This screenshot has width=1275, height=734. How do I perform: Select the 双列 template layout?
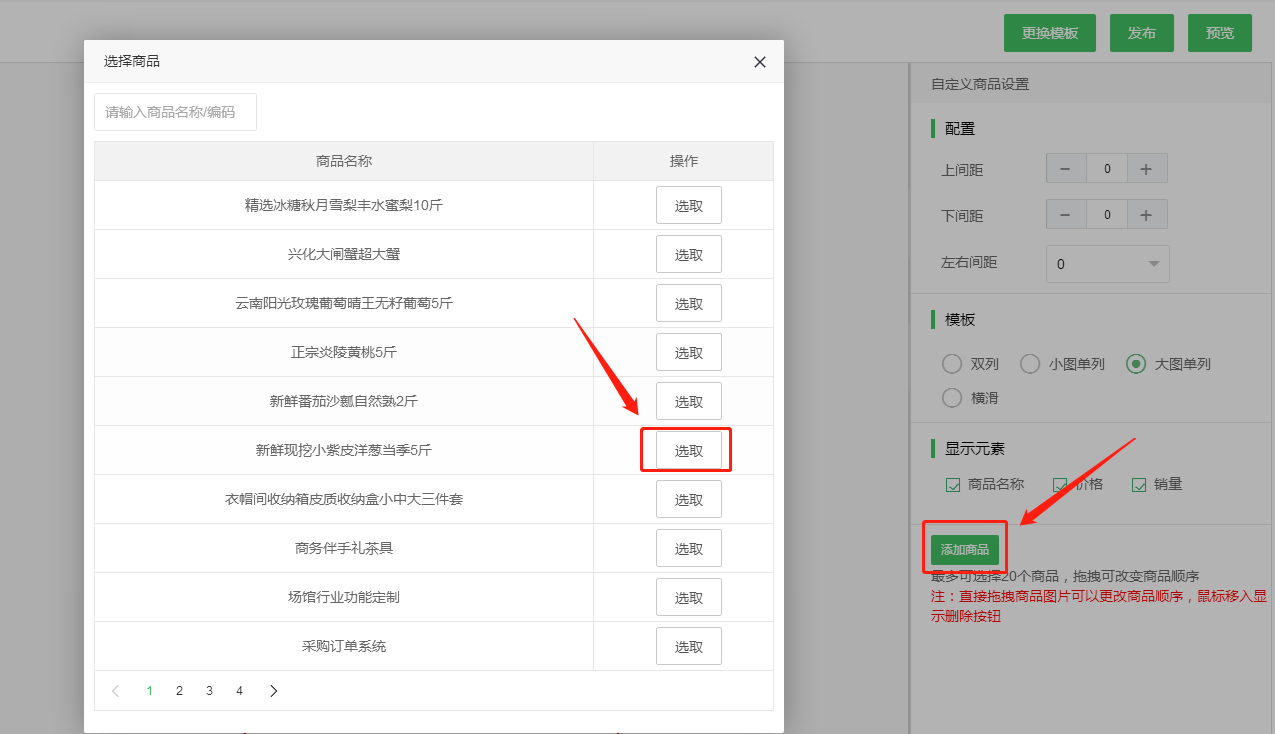tap(951, 364)
